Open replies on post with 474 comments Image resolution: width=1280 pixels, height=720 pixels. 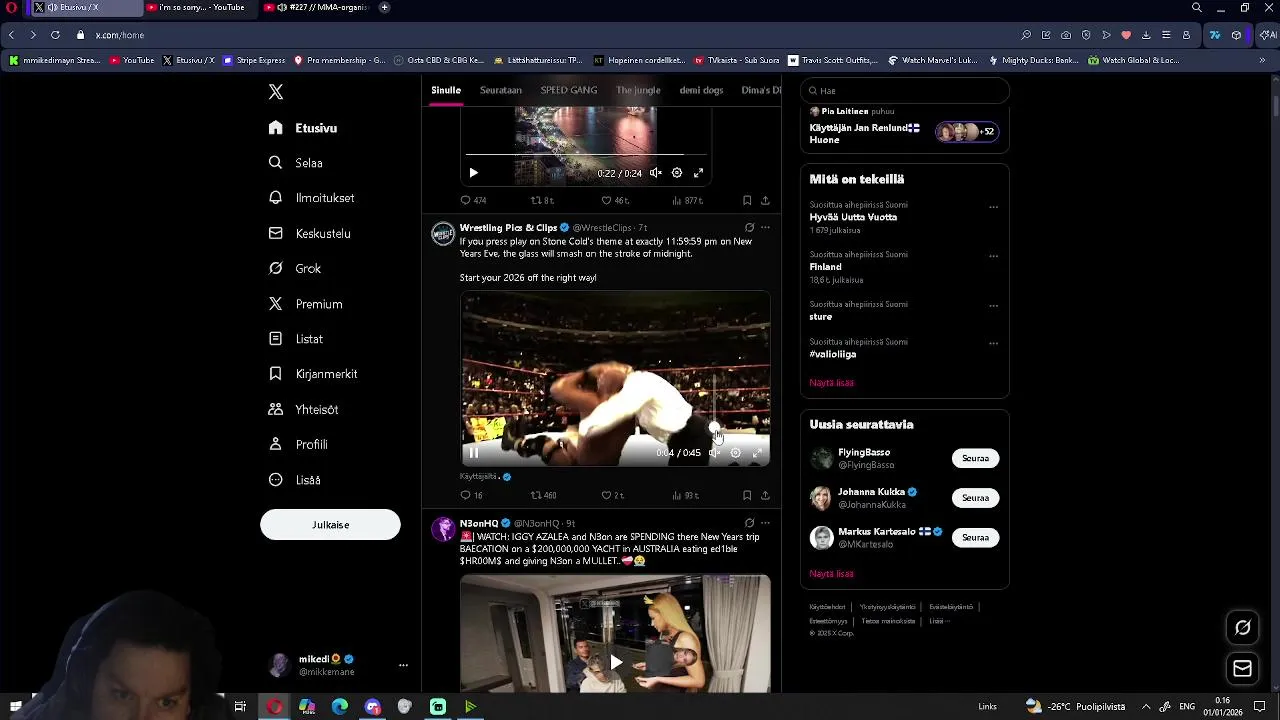[472, 200]
